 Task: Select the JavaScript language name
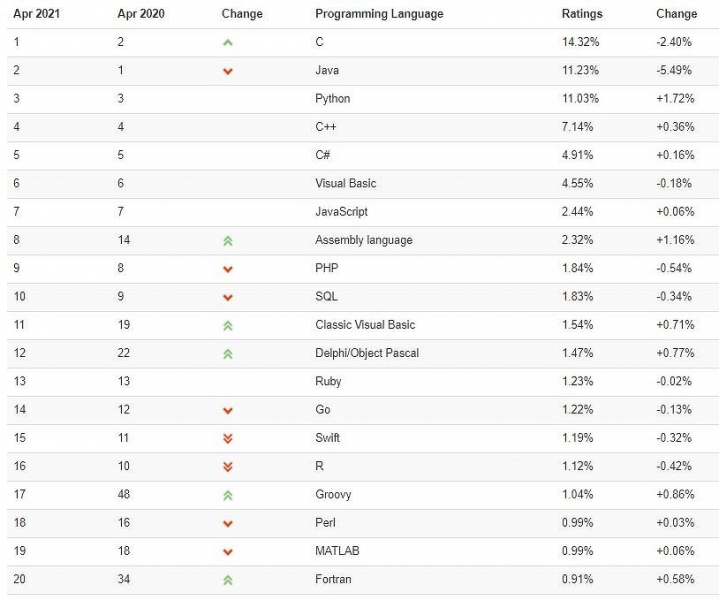pos(341,212)
